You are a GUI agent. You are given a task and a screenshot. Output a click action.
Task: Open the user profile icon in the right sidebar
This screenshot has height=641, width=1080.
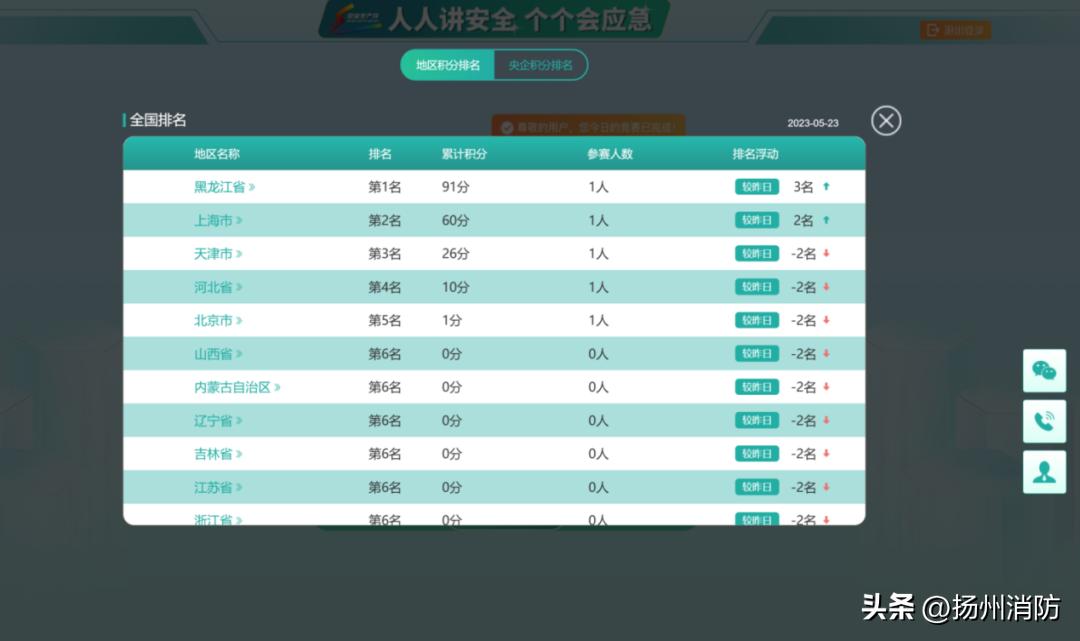point(1044,471)
